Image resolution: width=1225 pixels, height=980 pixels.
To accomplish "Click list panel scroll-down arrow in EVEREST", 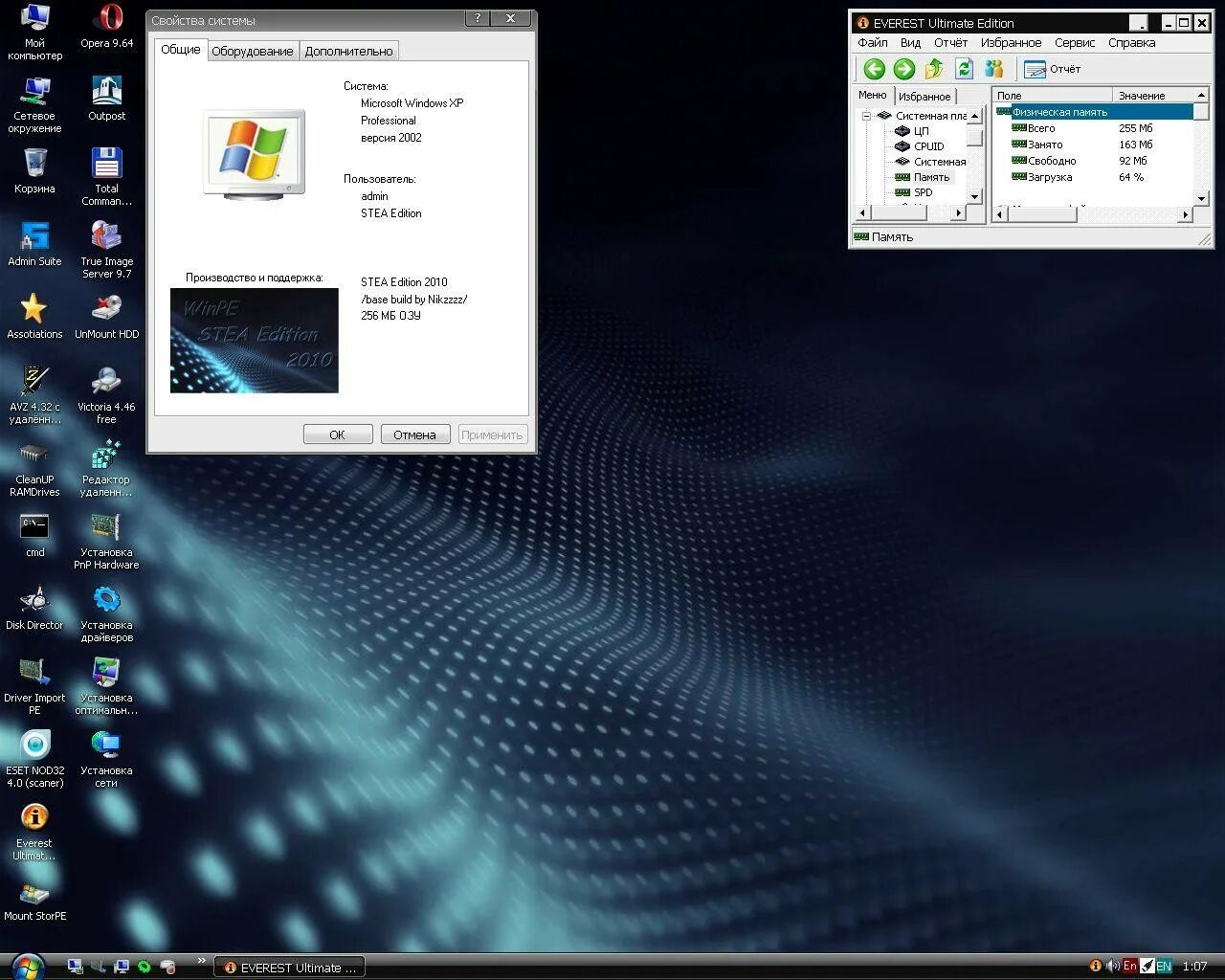I will click(x=1202, y=198).
